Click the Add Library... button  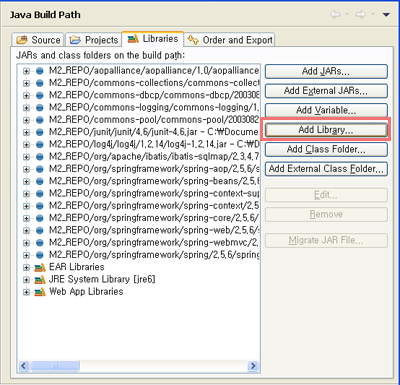point(326,130)
